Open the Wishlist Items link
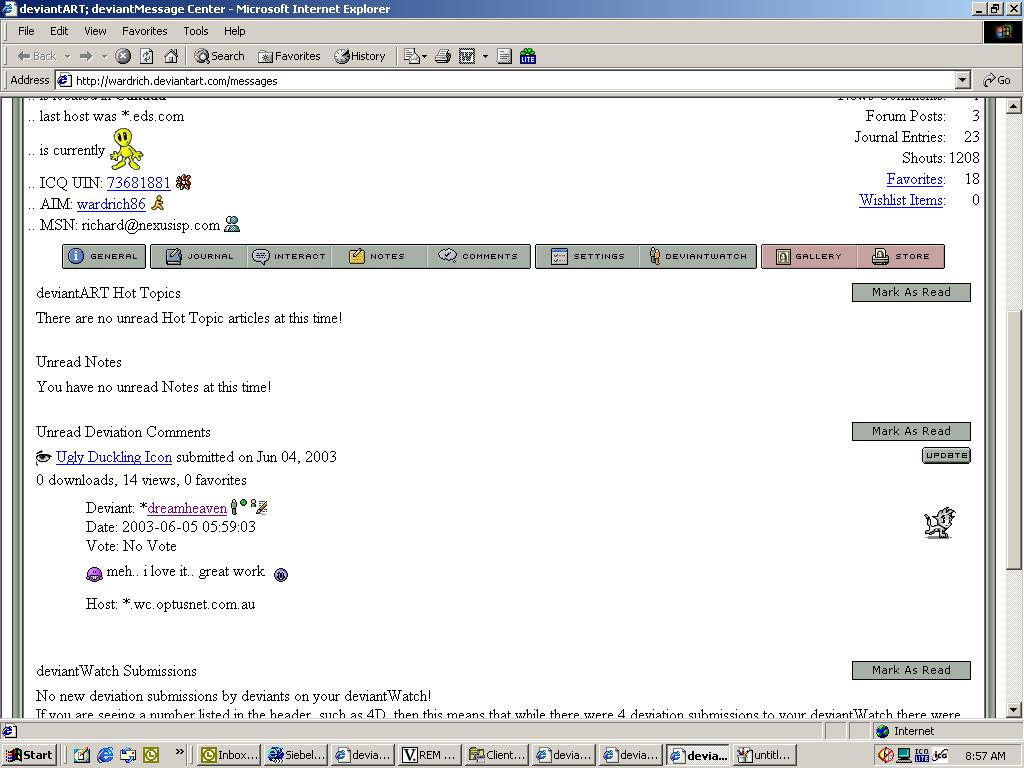This screenshot has width=1024, height=768. pyautogui.click(x=901, y=200)
